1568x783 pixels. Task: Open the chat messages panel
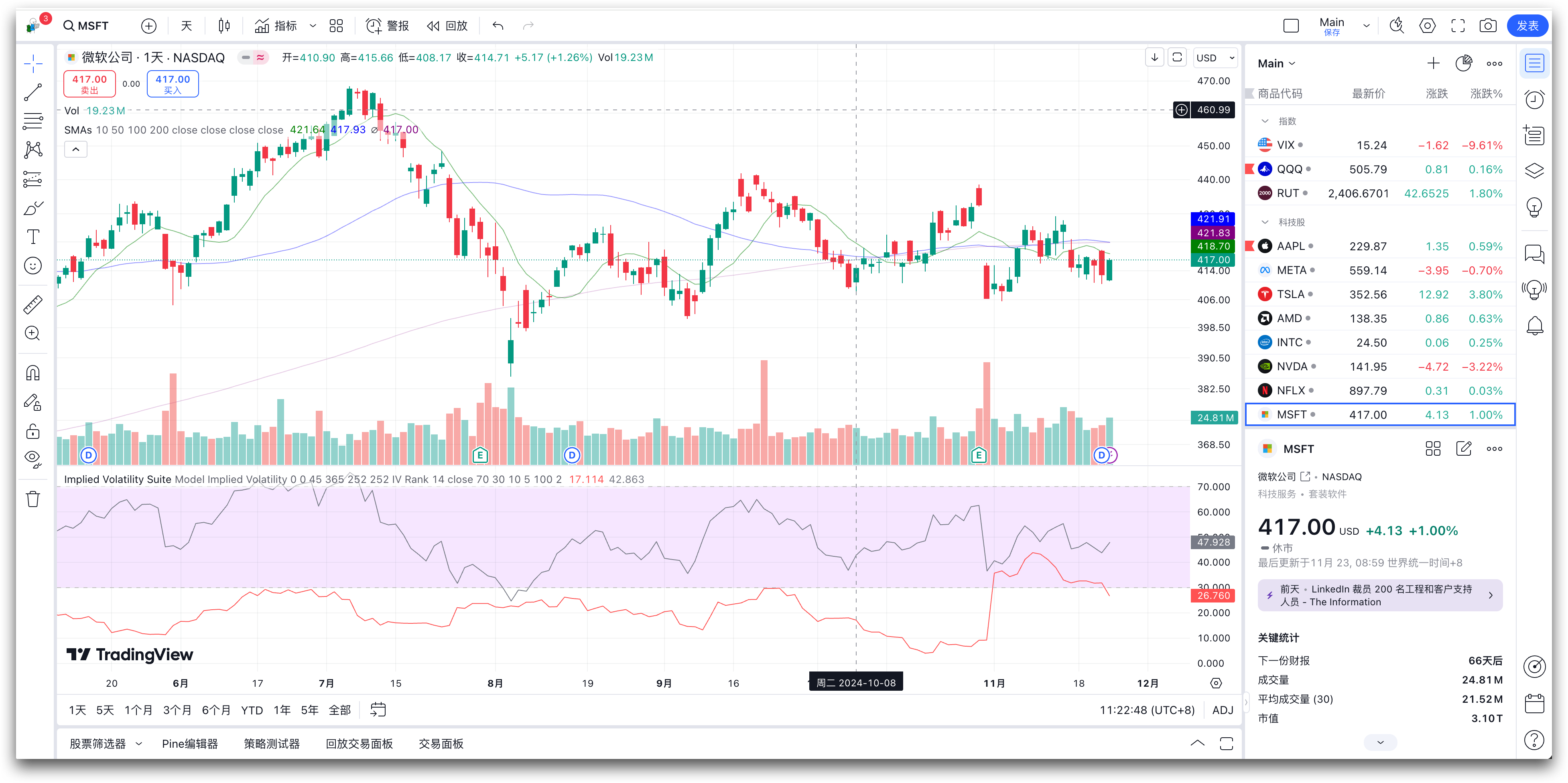pyautogui.click(x=1534, y=253)
